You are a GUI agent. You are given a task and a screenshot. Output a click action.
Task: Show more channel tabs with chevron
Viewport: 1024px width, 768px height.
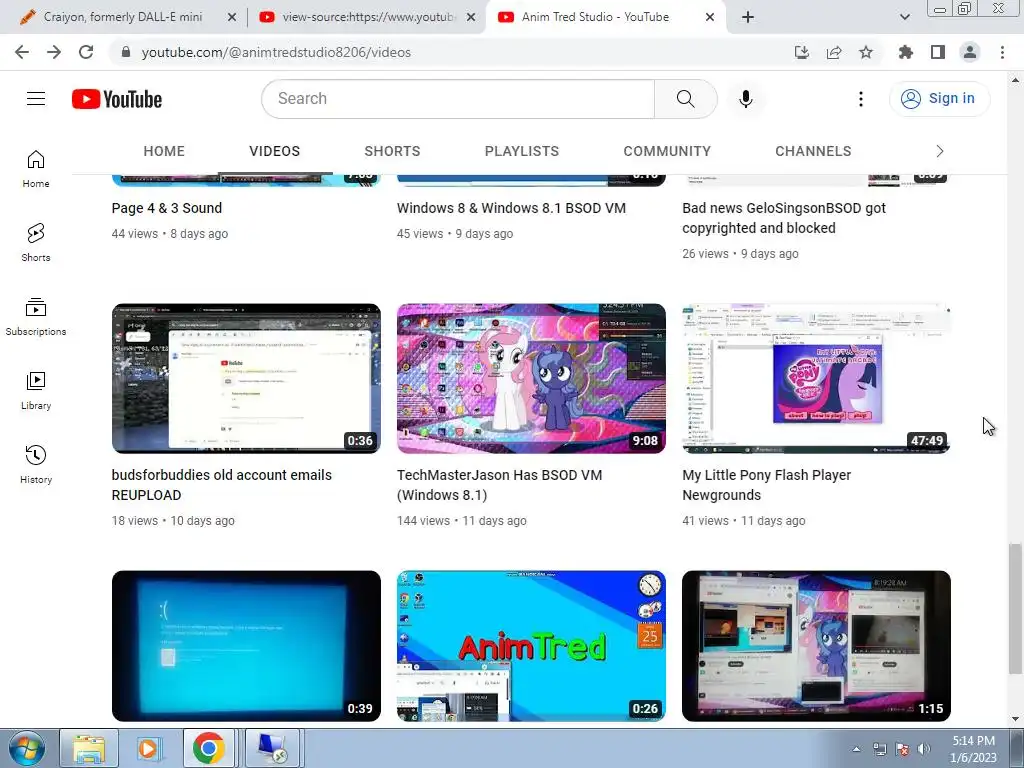939,151
